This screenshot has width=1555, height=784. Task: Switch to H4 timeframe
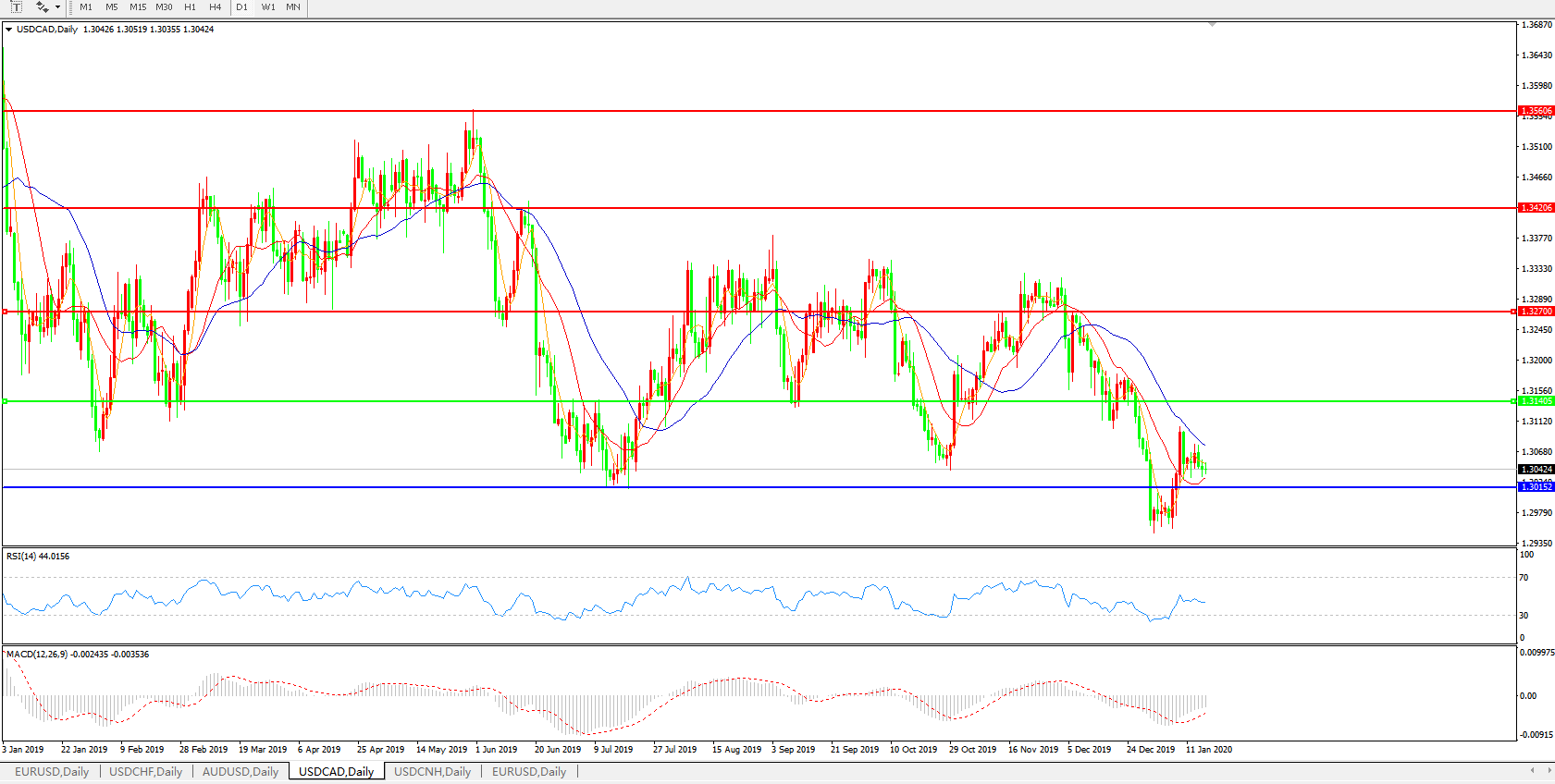click(x=215, y=7)
